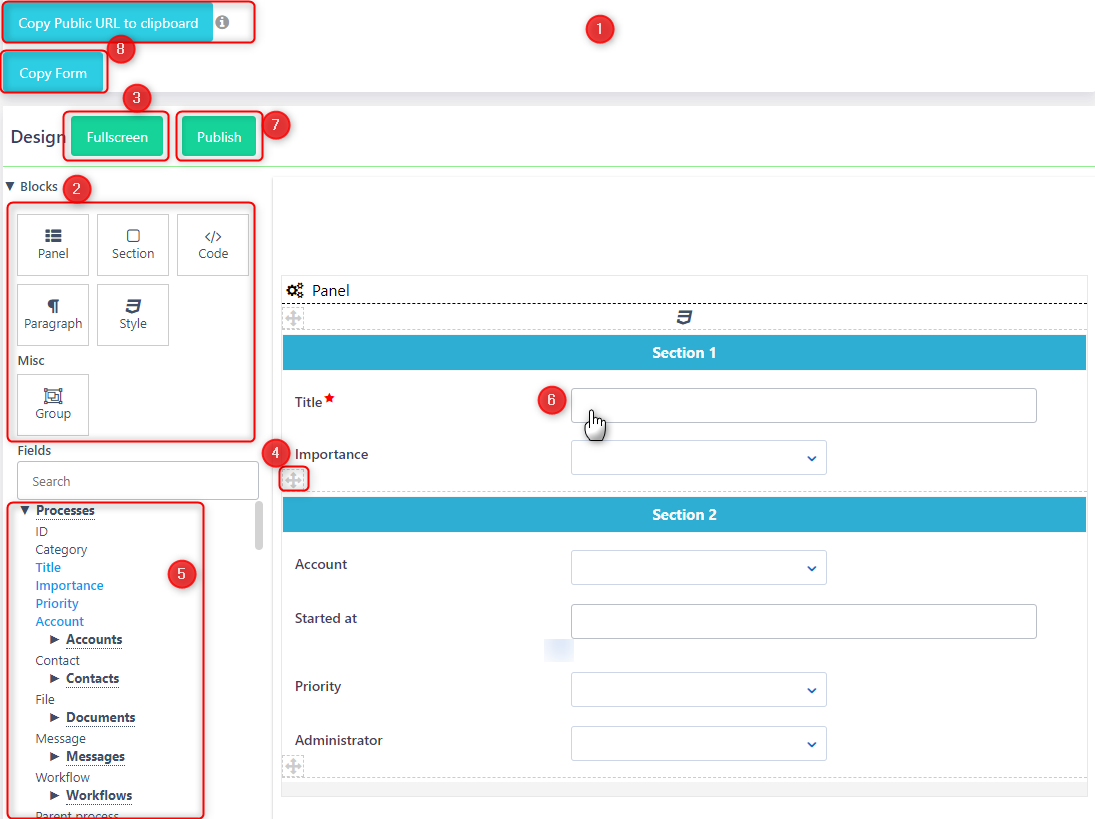Click the move handle above Section 1
1095x819 pixels.
pyautogui.click(x=293, y=319)
